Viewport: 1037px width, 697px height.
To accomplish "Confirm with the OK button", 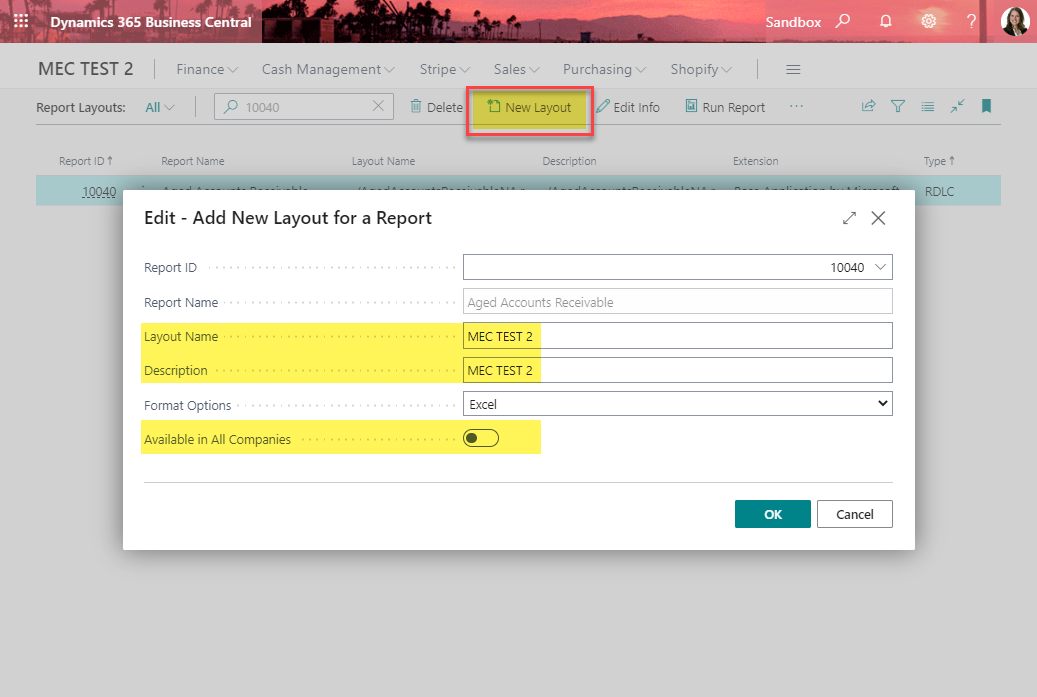I will click(x=772, y=514).
